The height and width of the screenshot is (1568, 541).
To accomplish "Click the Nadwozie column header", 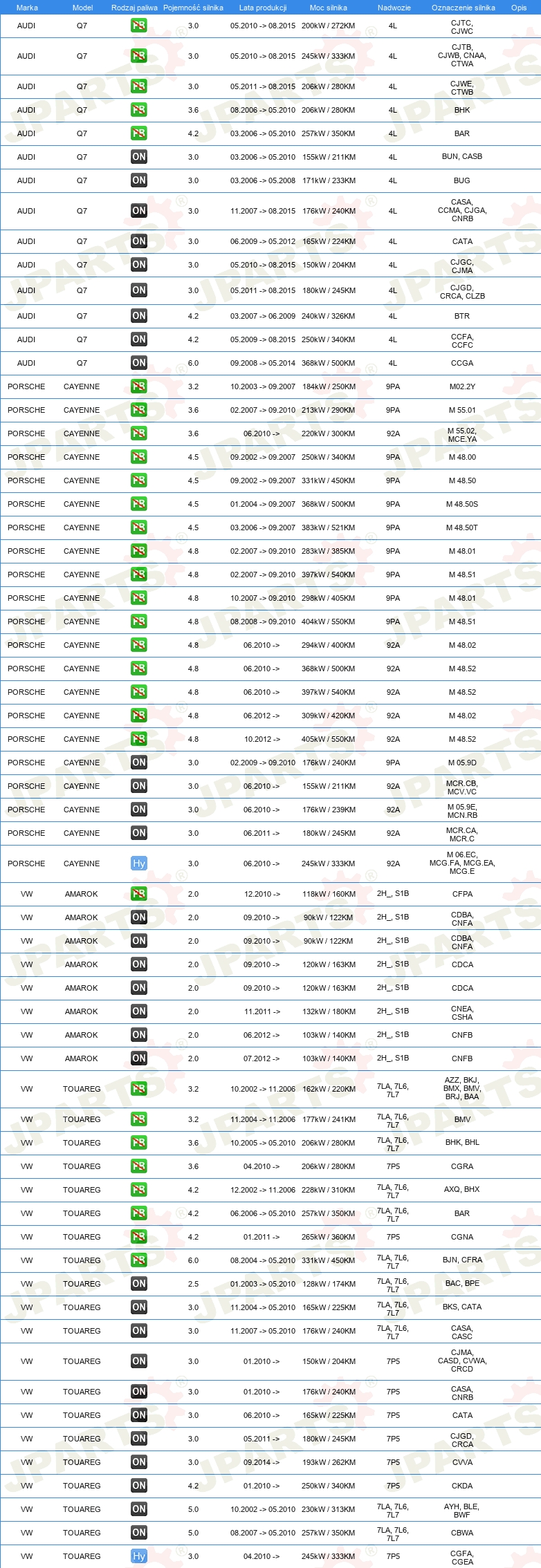I will pyautogui.click(x=394, y=8).
